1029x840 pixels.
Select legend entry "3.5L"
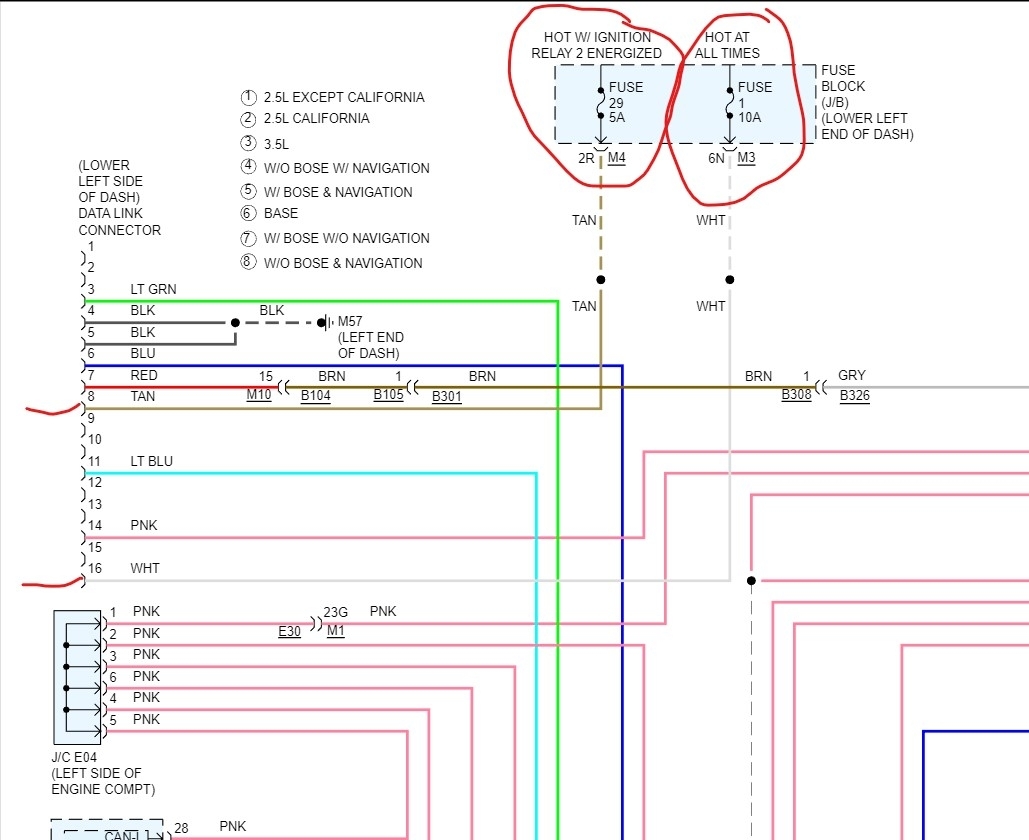[264, 143]
